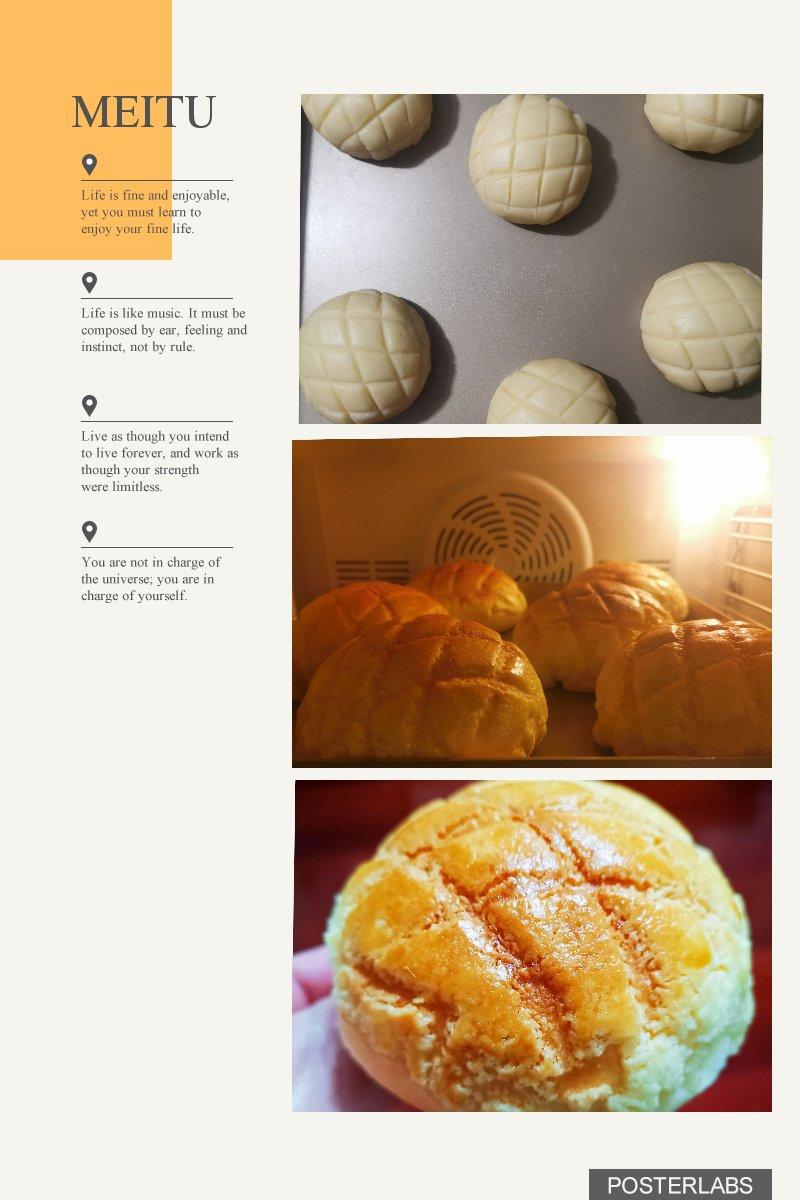The image size is (800, 1200).
Task: Click the POSTERLABS badge
Action: point(680,1185)
